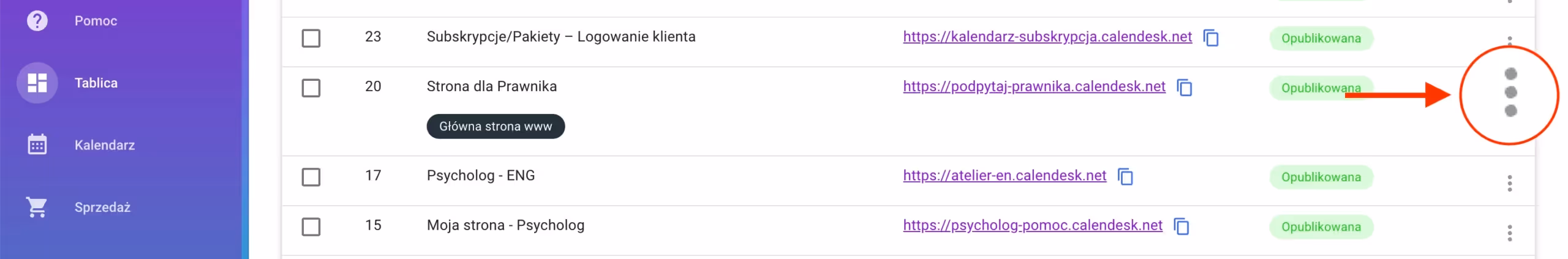Open the podpytaj-prawnika.calendesk.net link
Viewport: 1568px width, 259px height.
1033,86
